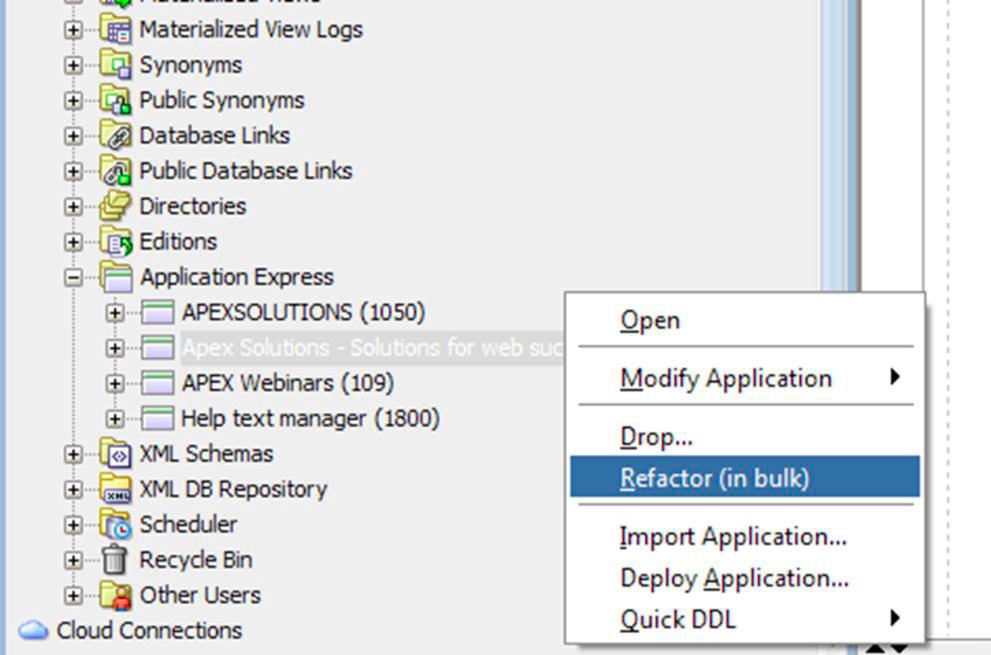
Task: Expand the XML DB Repository node
Action: 73,489
